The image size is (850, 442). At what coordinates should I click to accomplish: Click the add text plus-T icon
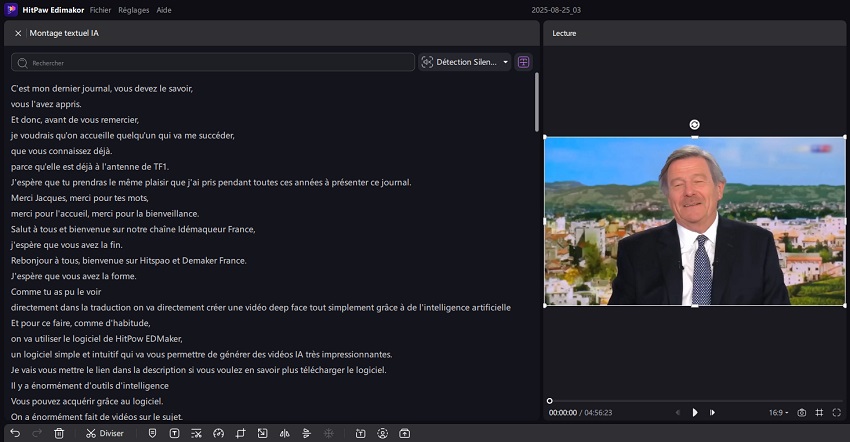pos(360,433)
